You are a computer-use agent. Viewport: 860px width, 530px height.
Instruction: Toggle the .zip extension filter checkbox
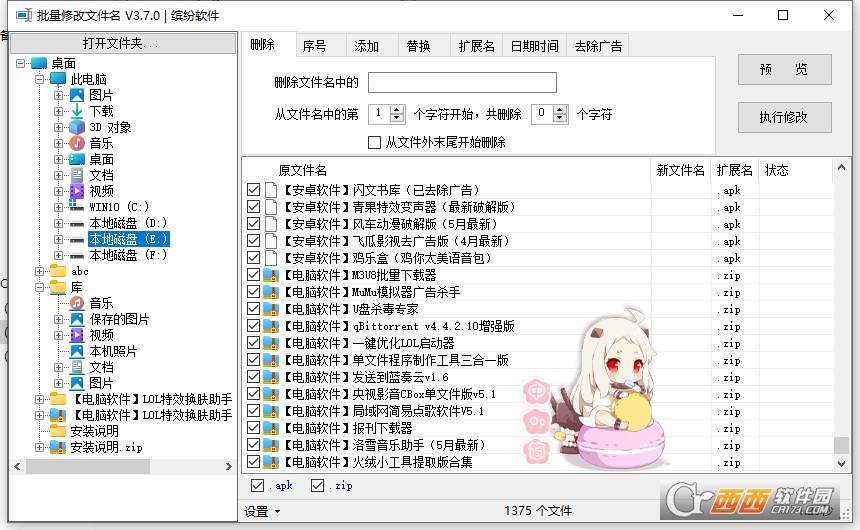pyautogui.click(x=317, y=486)
